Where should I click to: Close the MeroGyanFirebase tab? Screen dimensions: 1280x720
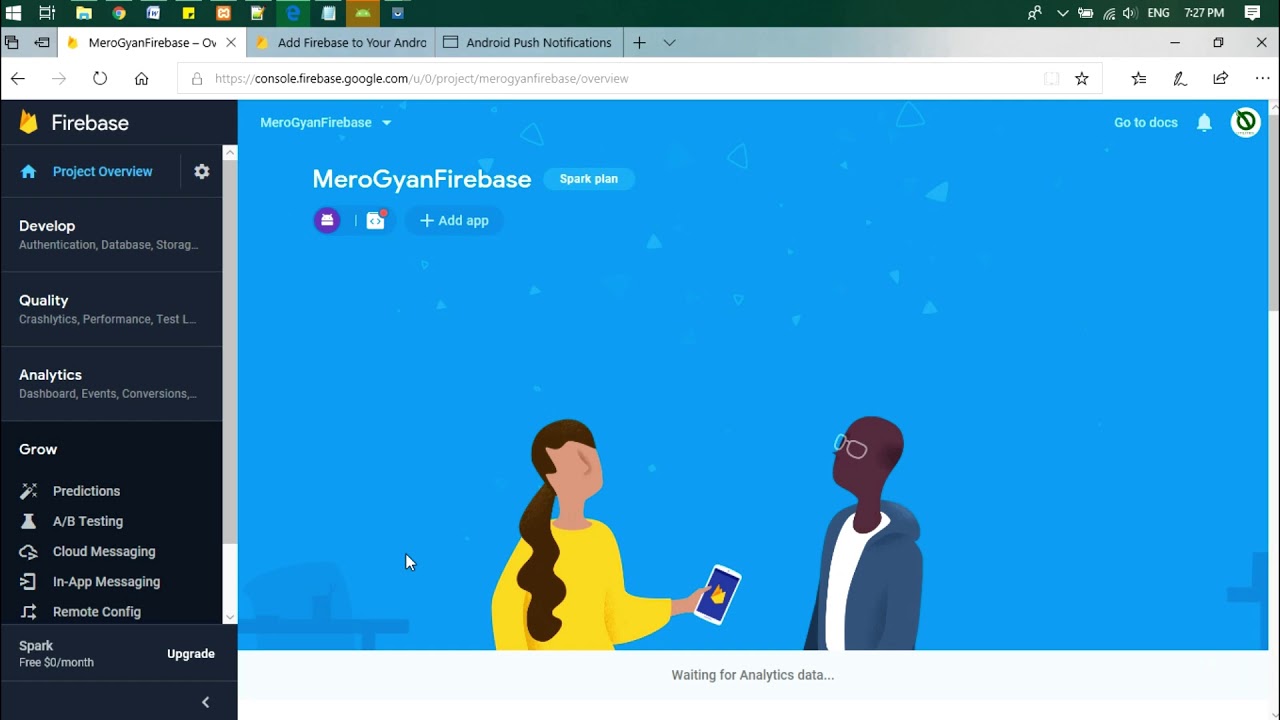tap(232, 42)
